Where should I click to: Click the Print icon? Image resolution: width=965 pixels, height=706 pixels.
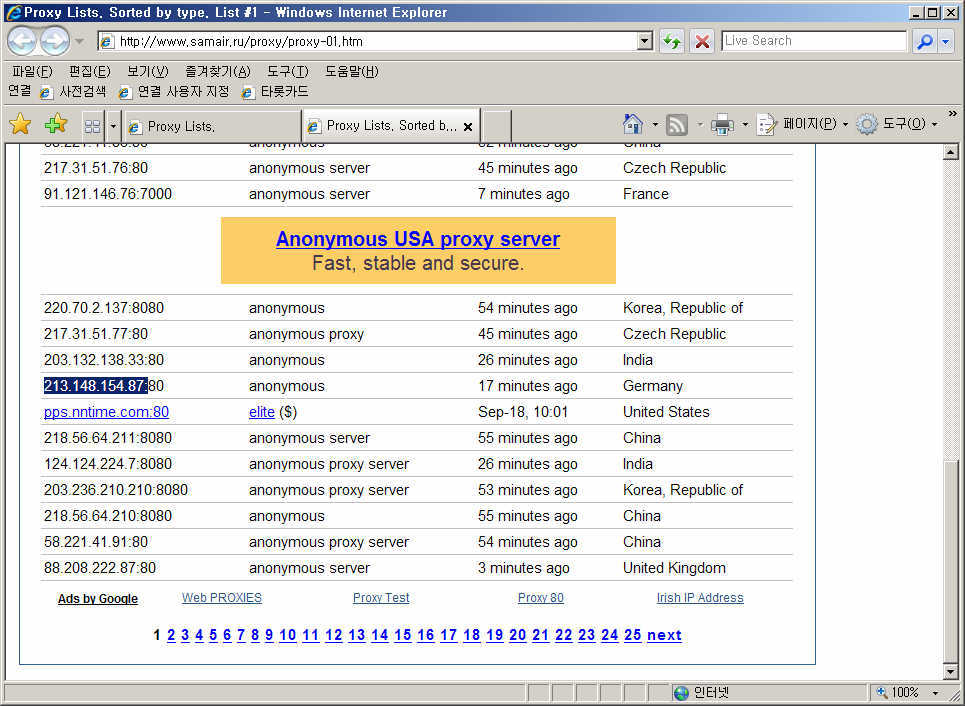722,125
